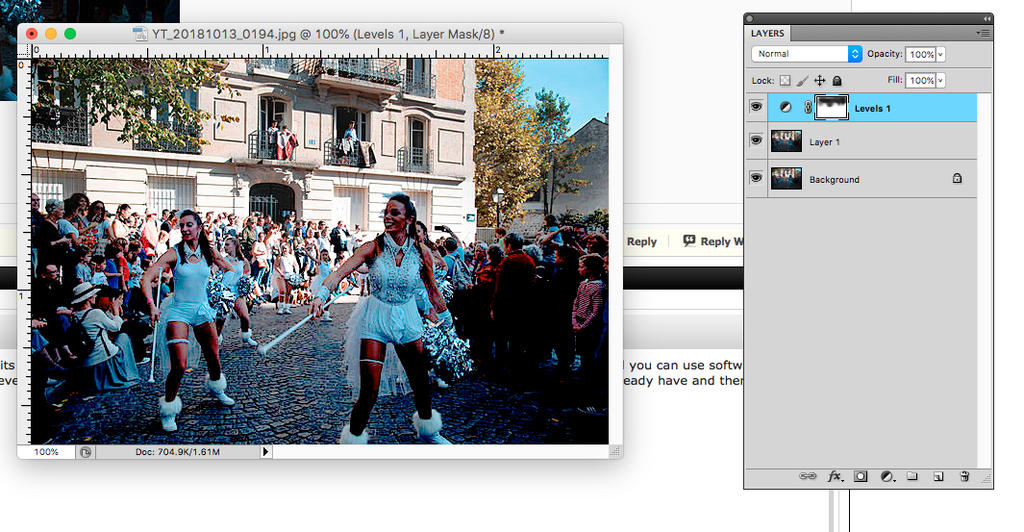Click the Levels adjustment icon on Levels 1
Image resolution: width=1024 pixels, height=532 pixels.
coord(785,107)
